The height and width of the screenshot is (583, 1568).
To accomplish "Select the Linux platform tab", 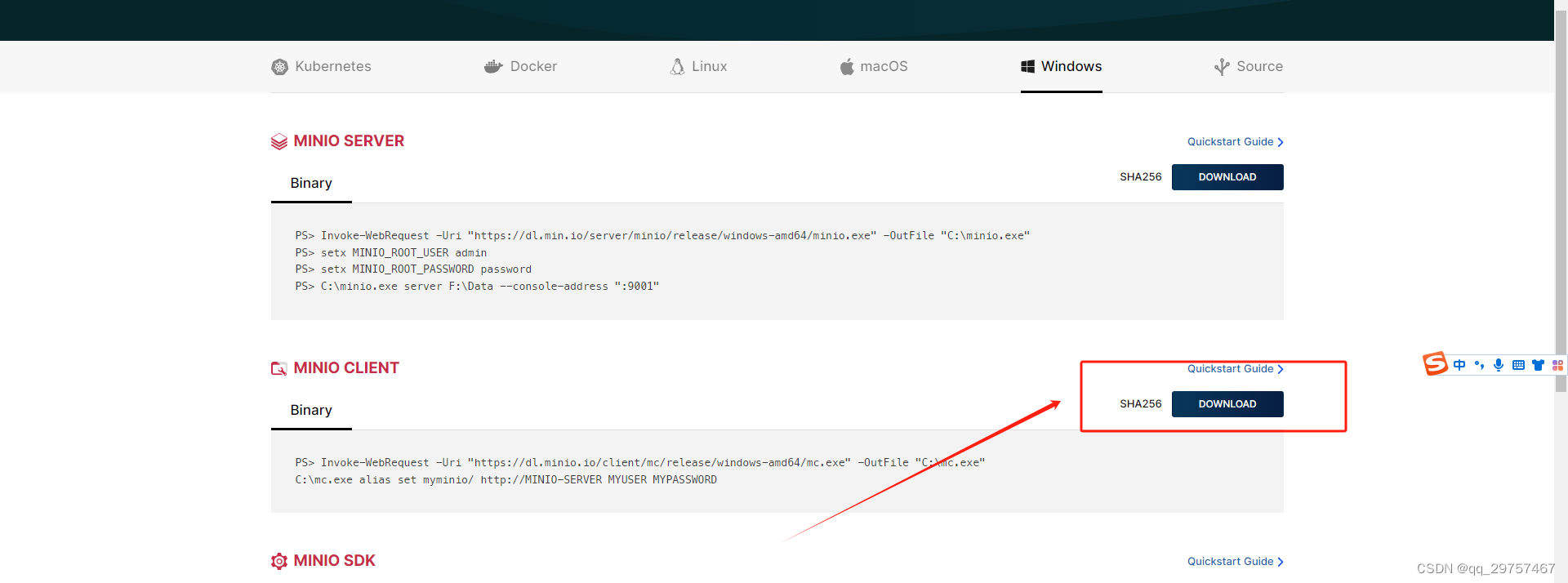I will point(698,66).
